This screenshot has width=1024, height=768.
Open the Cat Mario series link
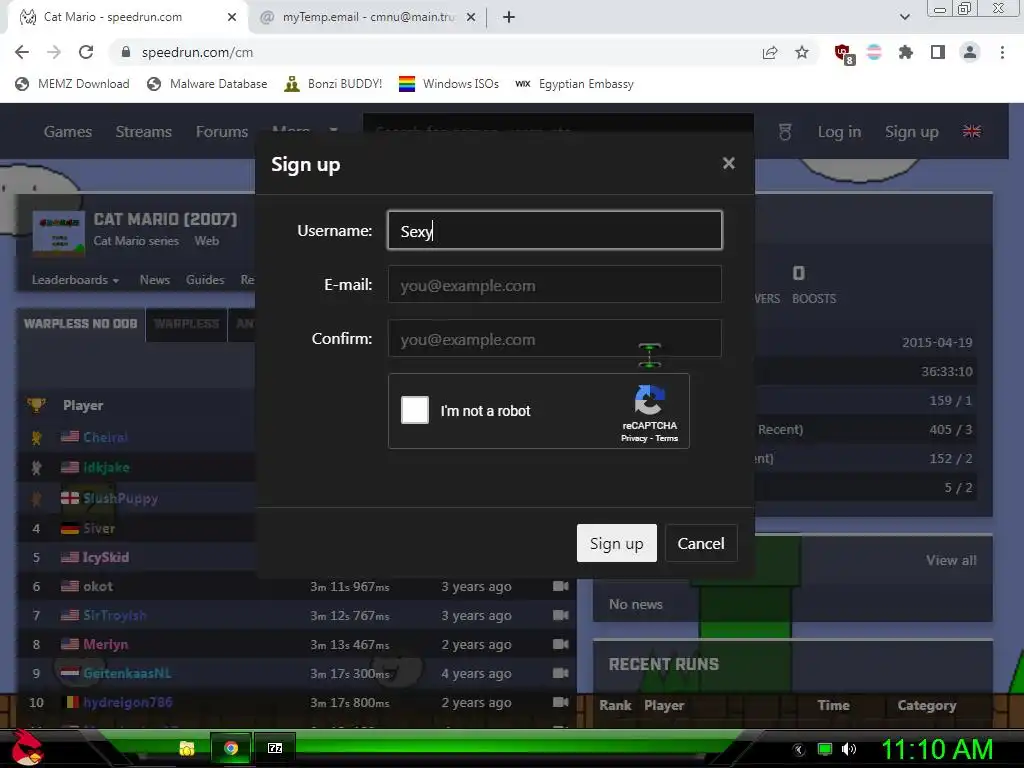point(136,240)
